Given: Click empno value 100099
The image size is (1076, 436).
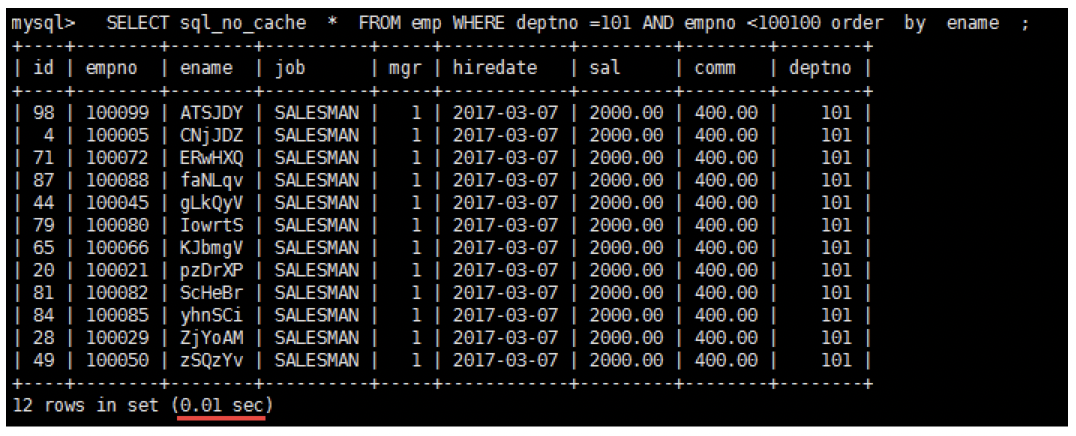Looking at the screenshot, I should (117, 113).
